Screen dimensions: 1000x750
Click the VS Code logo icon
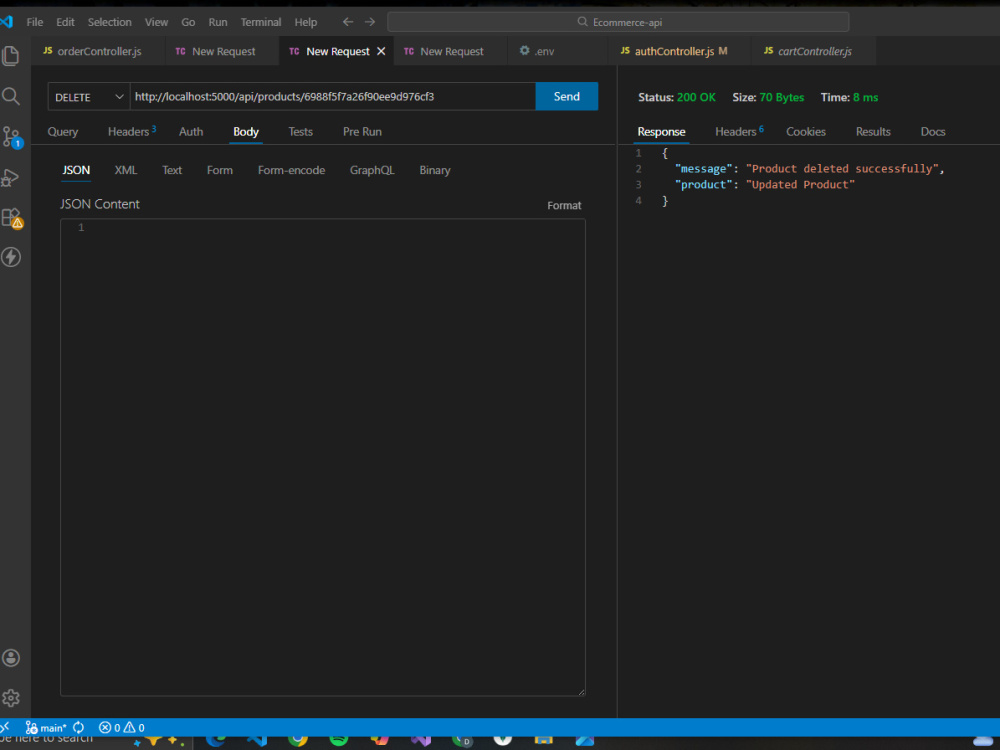(7, 22)
